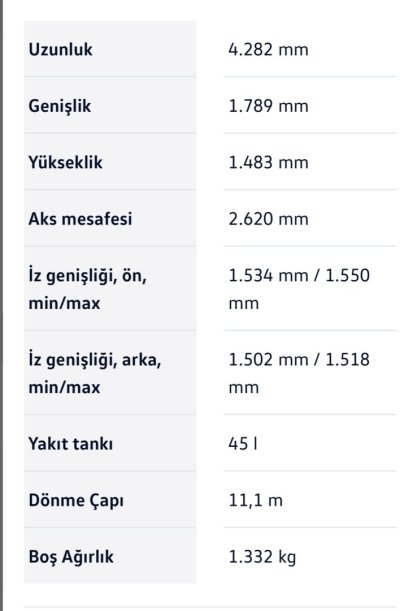Select the Dönme Çapı label
Viewport: 400px width, 611px height.
pos(76,501)
